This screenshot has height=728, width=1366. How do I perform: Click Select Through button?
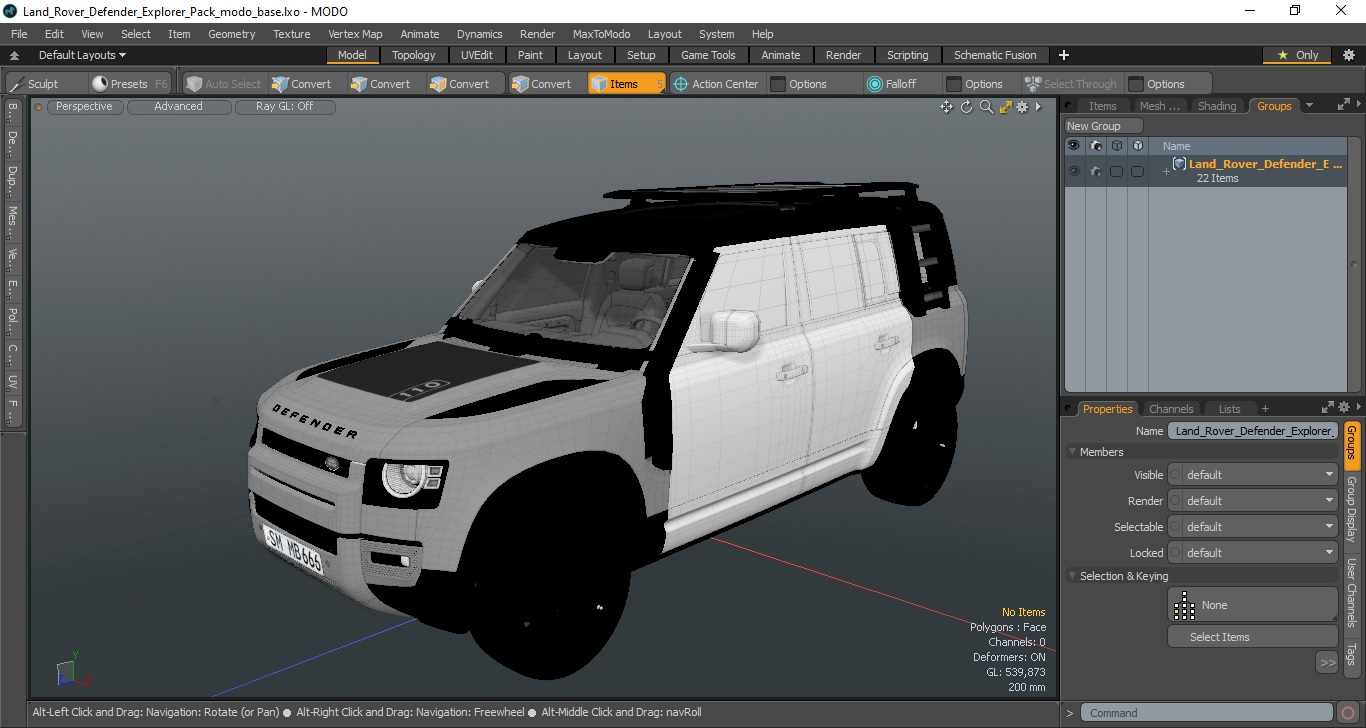[x=1070, y=84]
